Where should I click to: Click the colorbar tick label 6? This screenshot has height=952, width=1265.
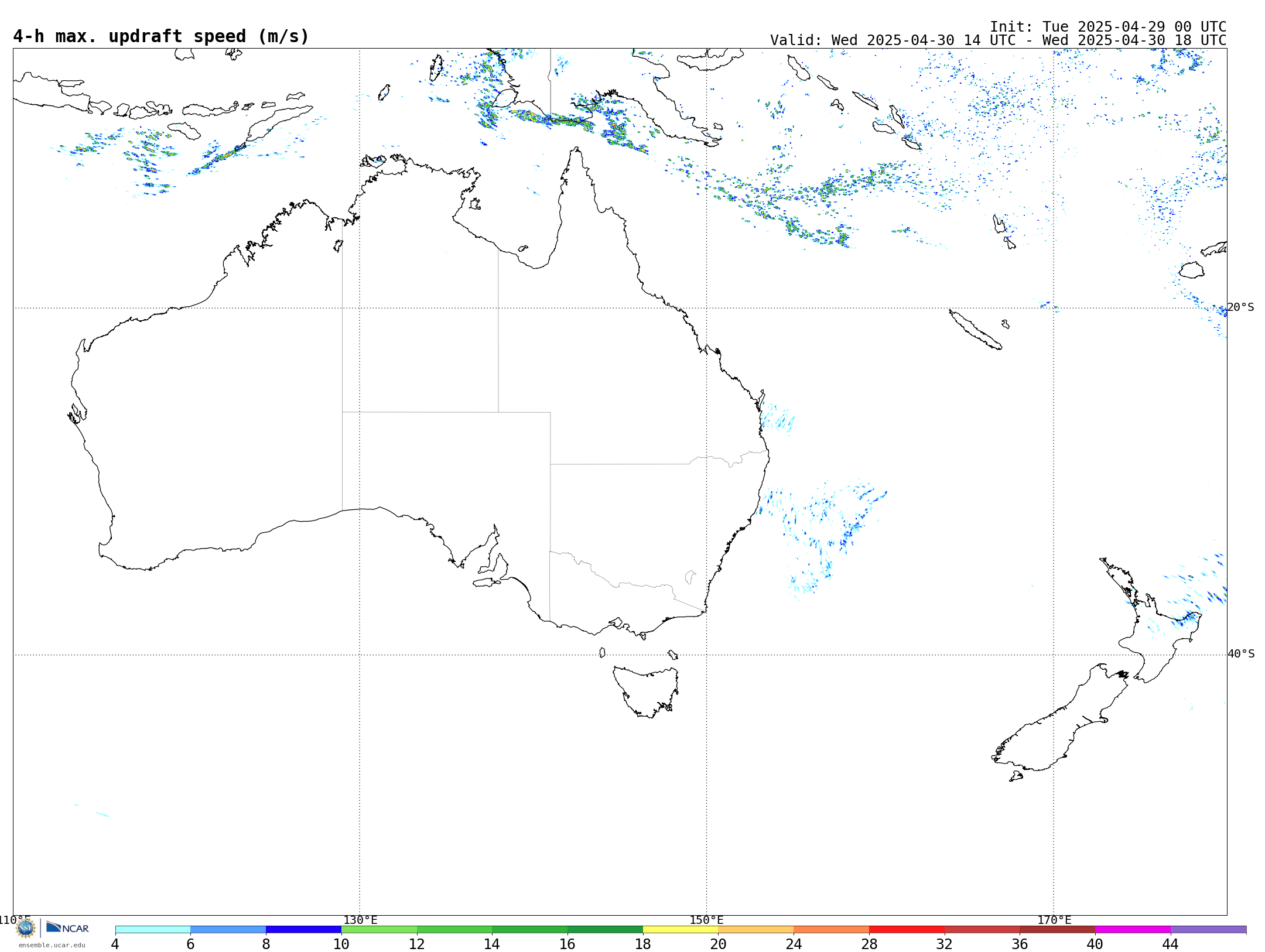[x=190, y=944]
